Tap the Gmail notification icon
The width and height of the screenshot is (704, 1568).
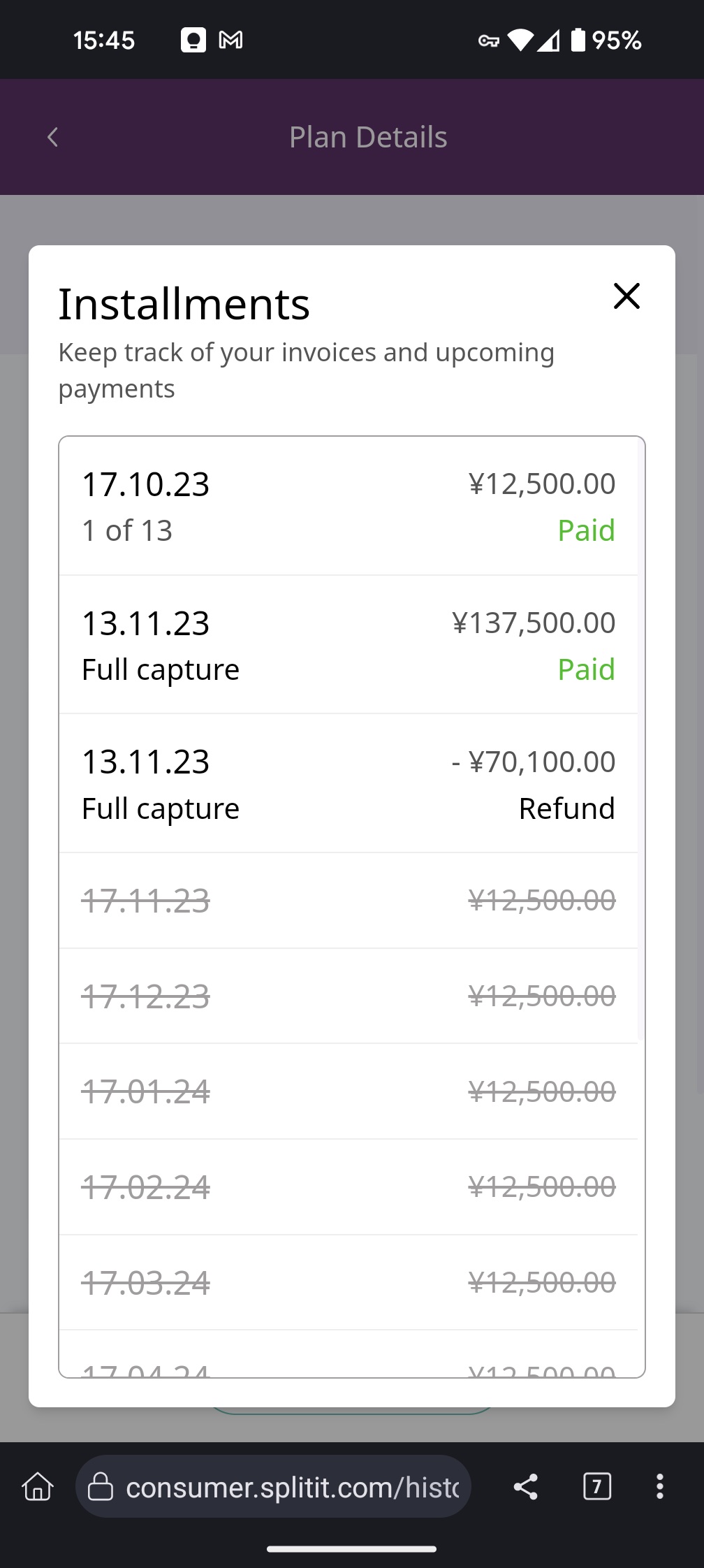click(x=230, y=40)
